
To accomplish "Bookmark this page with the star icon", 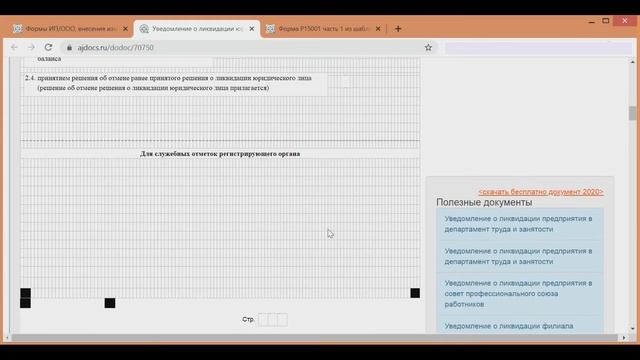I will [x=428, y=47].
